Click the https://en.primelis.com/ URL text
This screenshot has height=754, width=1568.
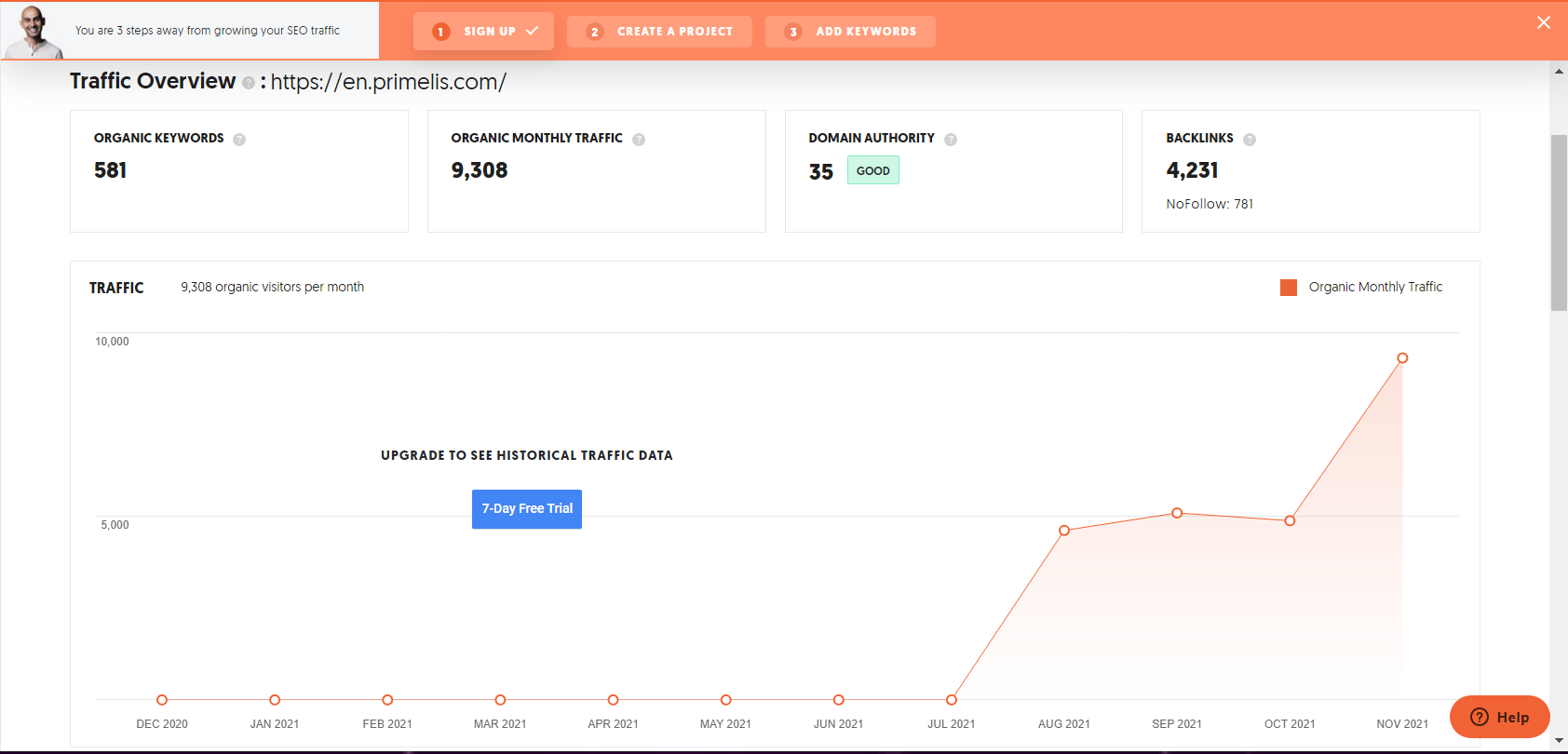(388, 82)
